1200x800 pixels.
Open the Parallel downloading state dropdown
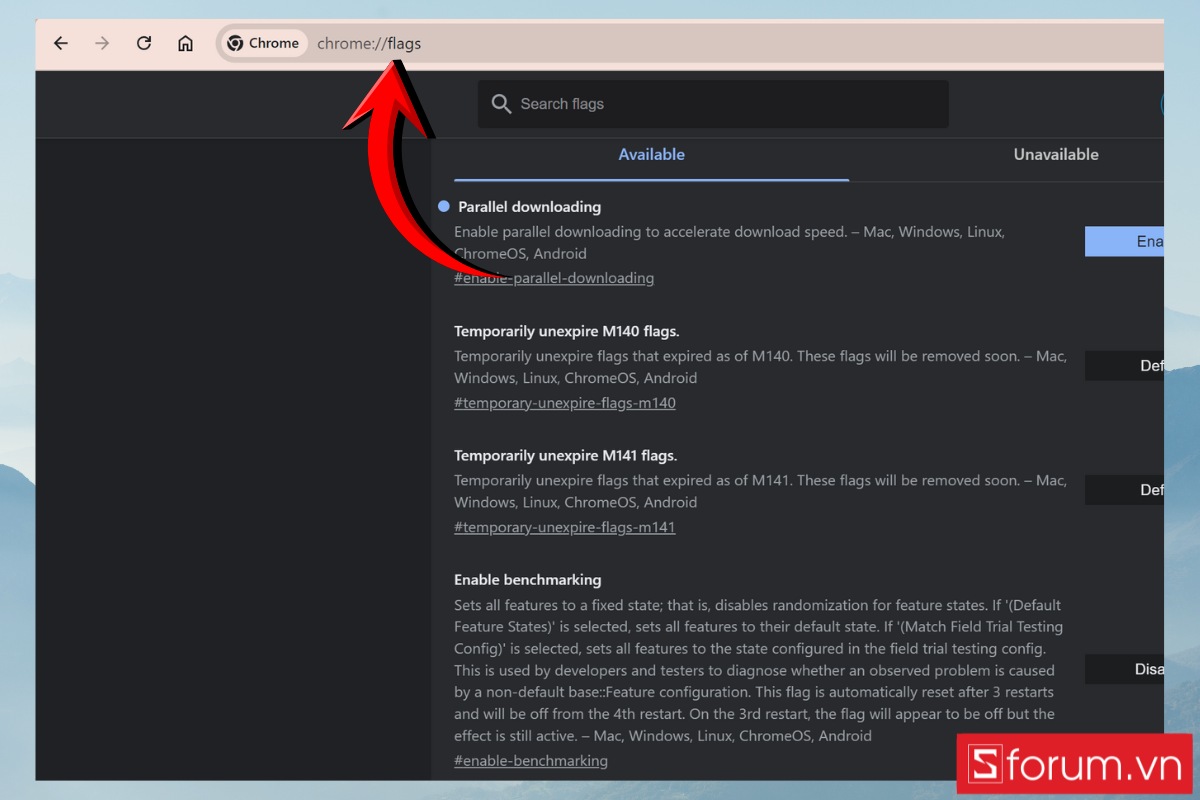1124,241
